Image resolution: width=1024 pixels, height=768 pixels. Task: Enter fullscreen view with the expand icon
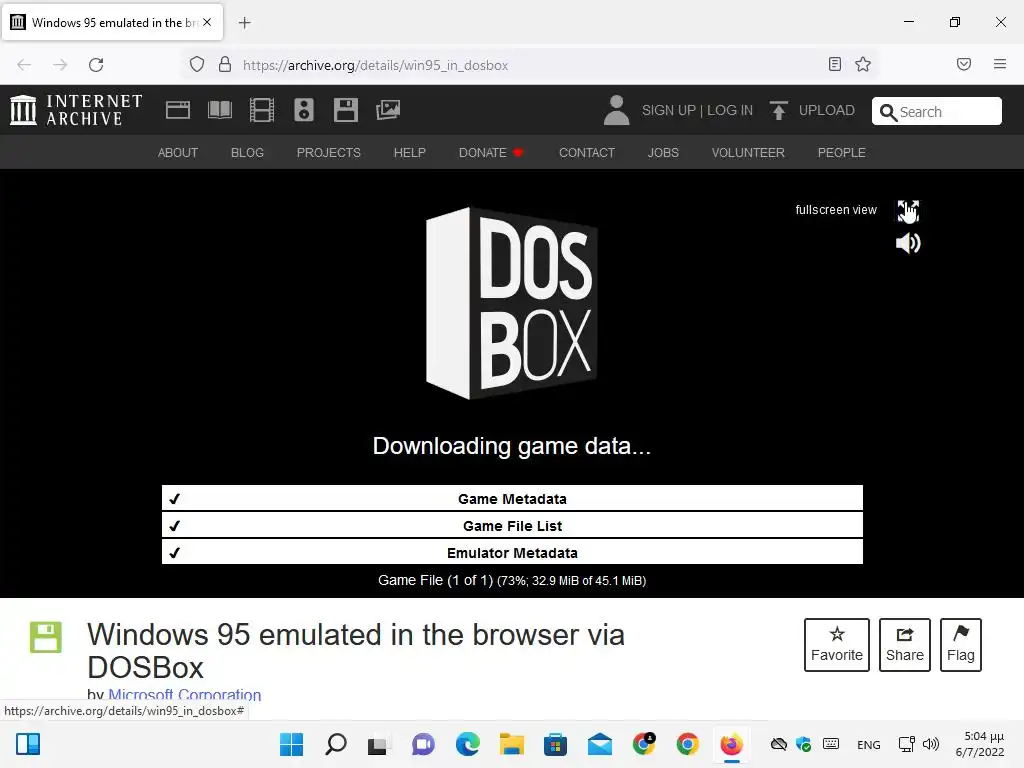908,210
